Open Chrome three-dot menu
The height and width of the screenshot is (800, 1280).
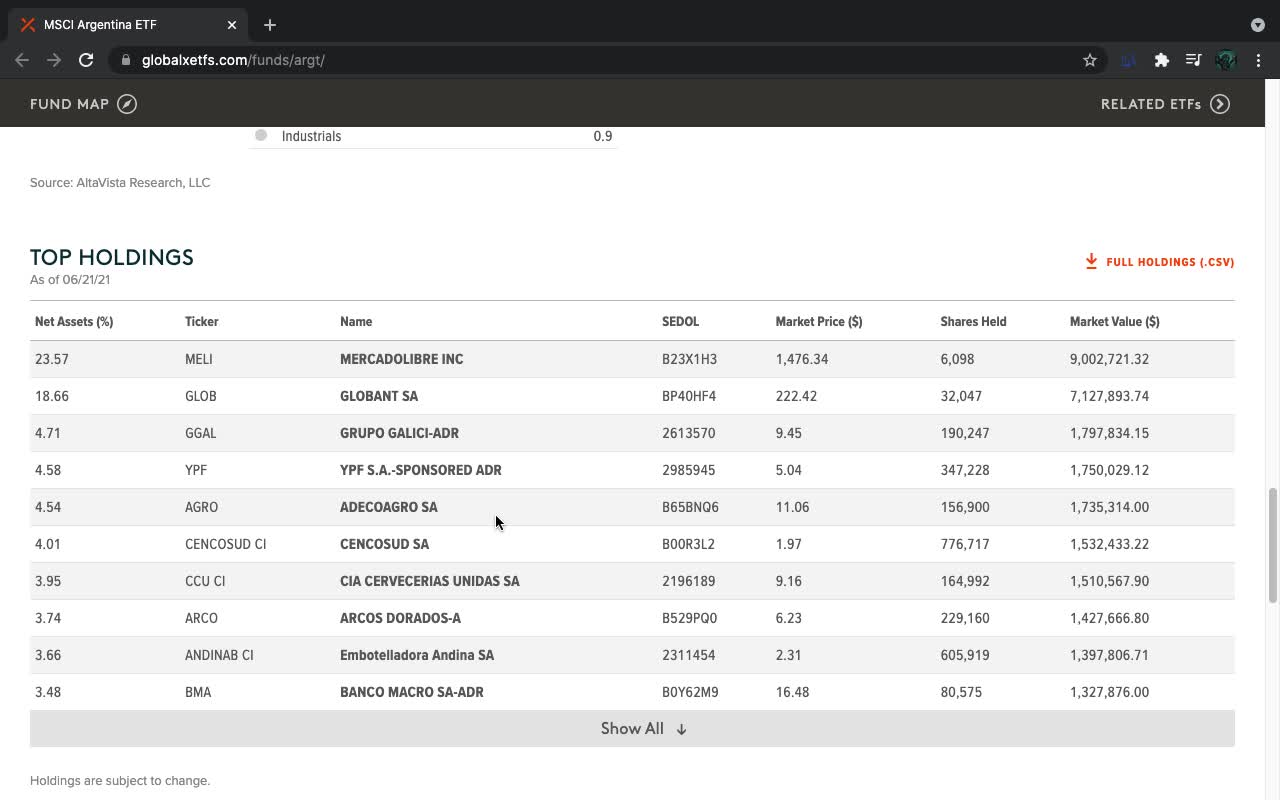pyautogui.click(x=1258, y=60)
